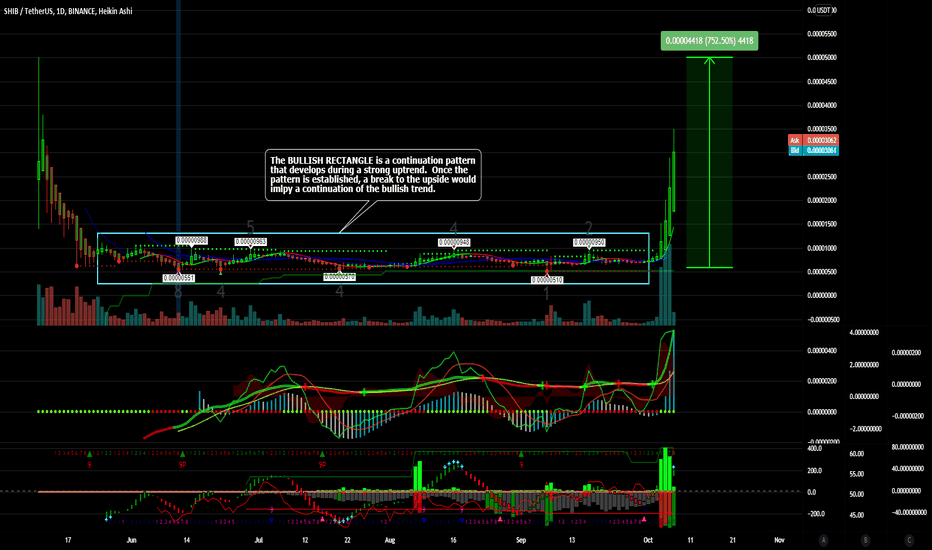
Task: Click the 0.00001000 price axis level
Action: (821, 248)
